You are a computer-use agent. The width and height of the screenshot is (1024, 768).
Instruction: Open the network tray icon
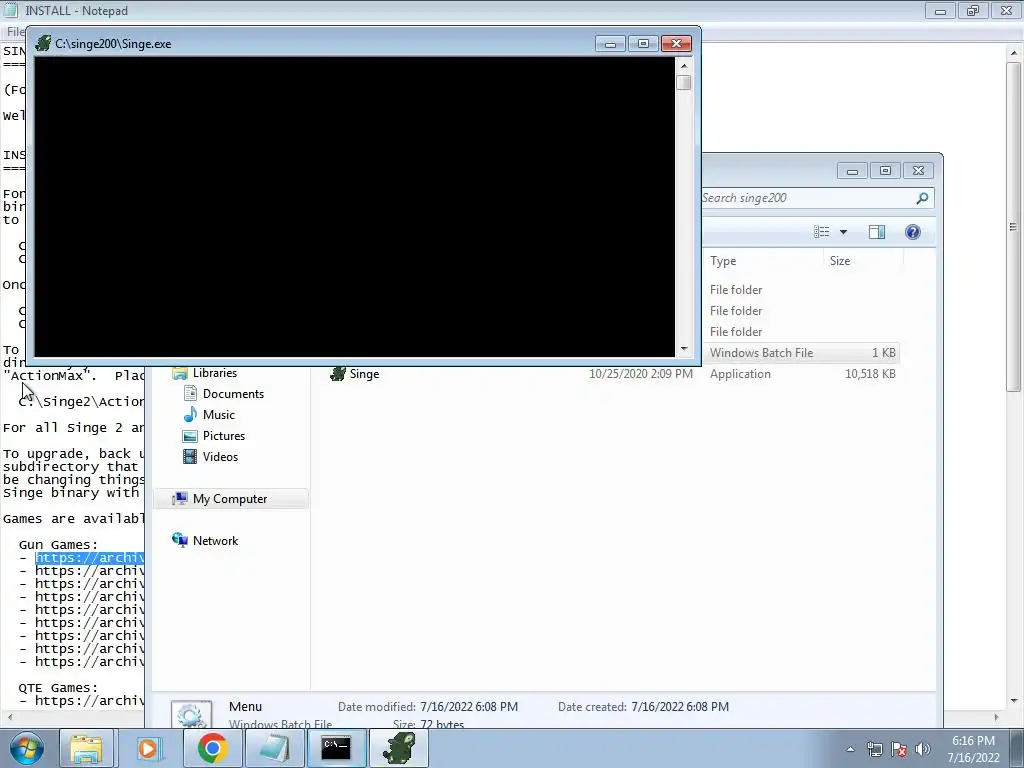pyautogui.click(x=874, y=749)
